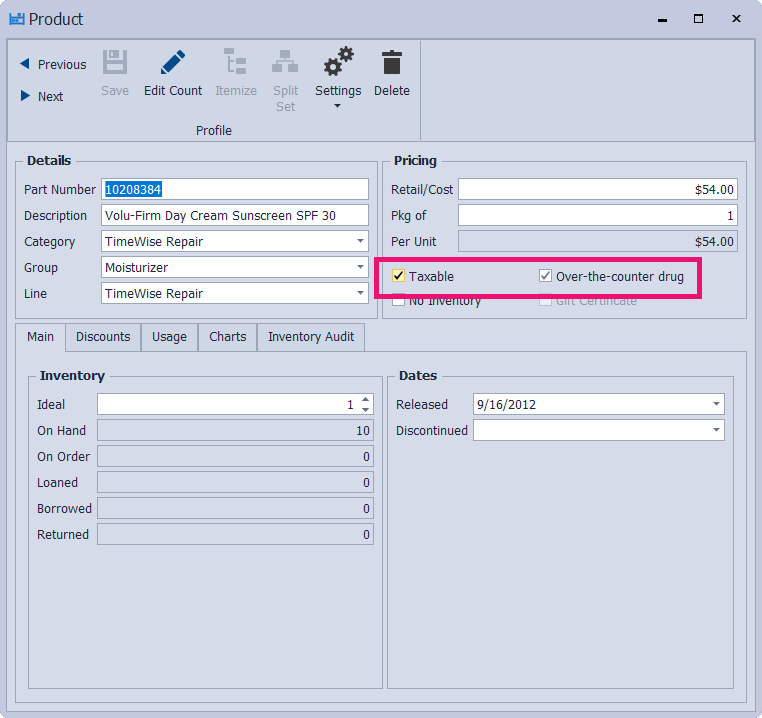Open the Discontinued date dropdown
This screenshot has height=718, width=762.
pos(716,430)
